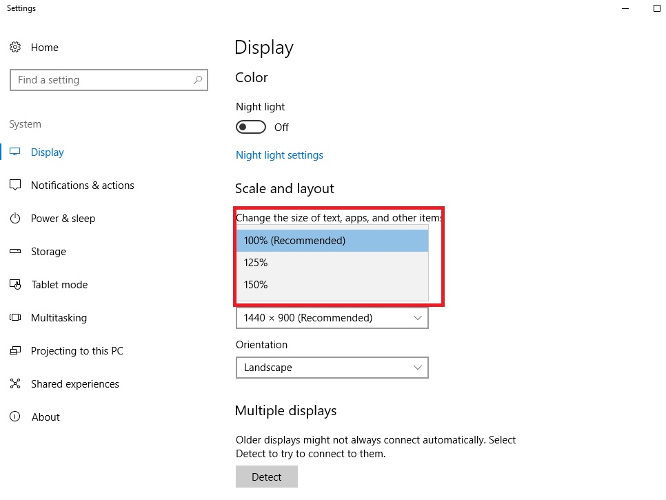Image resolution: width=666 pixels, height=500 pixels.
Task: Click the Home gear icon
Action: pyautogui.click(x=15, y=47)
